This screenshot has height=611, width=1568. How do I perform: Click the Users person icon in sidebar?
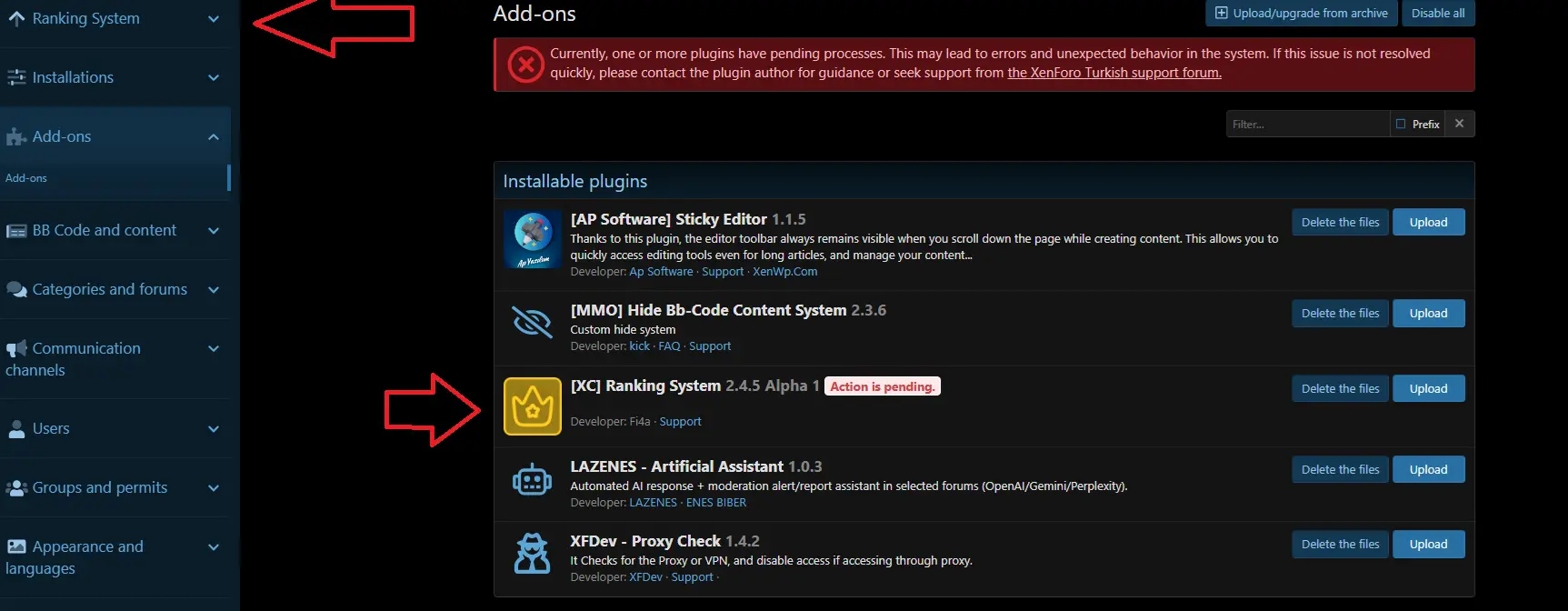16,429
